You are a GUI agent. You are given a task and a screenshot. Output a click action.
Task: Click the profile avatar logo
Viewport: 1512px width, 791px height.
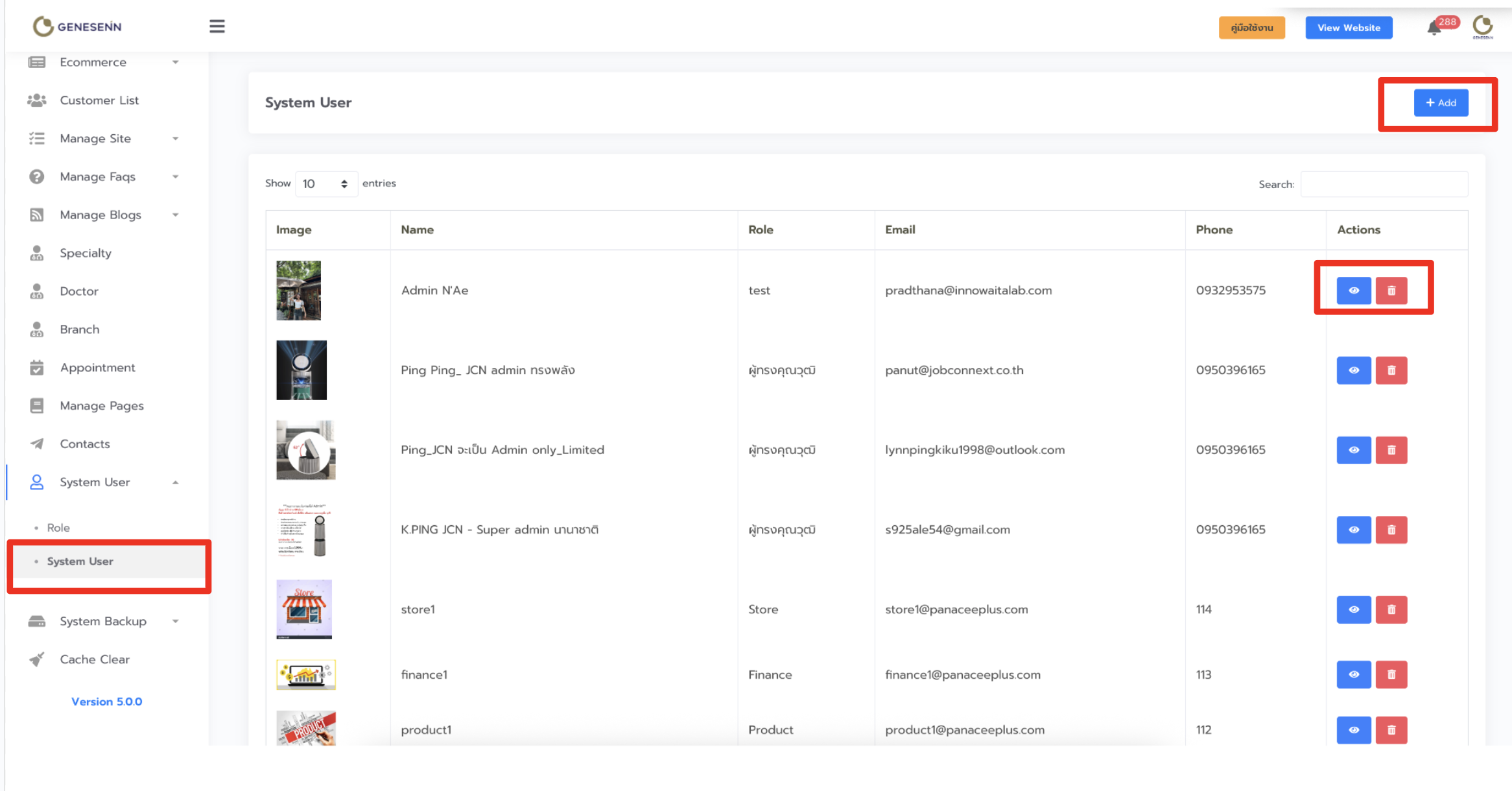point(1482,27)
